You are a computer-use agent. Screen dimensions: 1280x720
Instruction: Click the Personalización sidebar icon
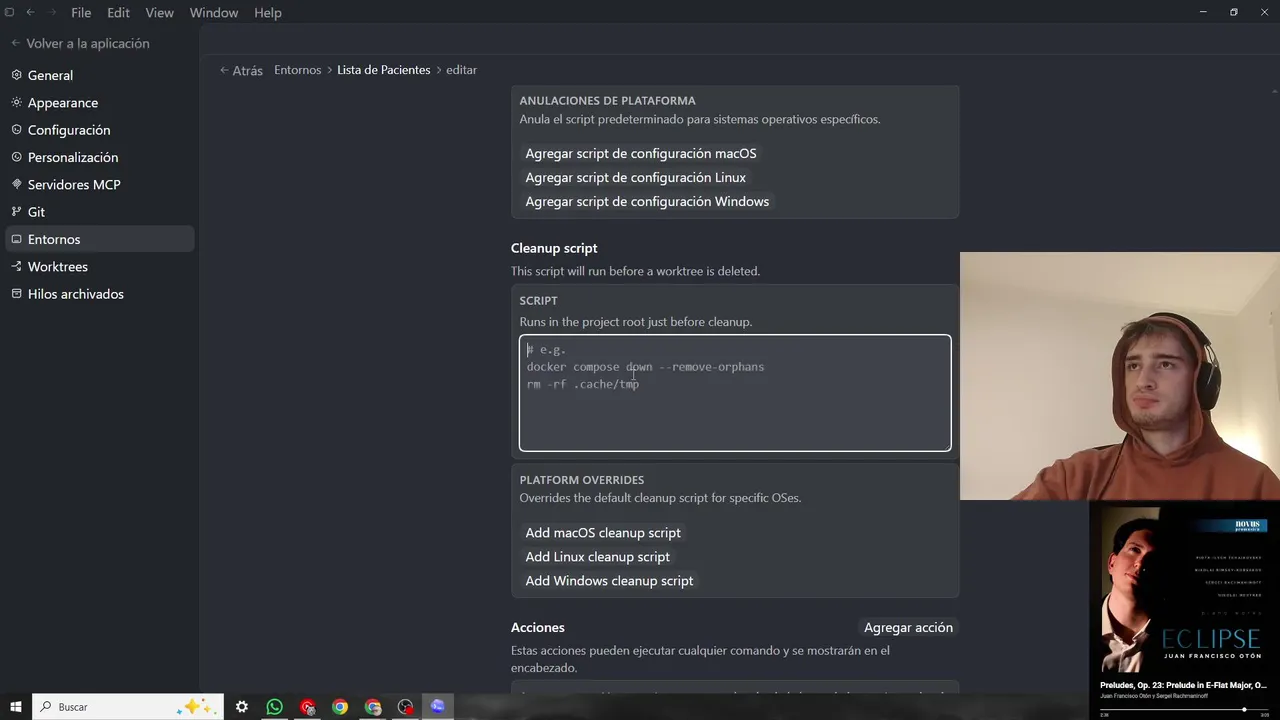16,157
